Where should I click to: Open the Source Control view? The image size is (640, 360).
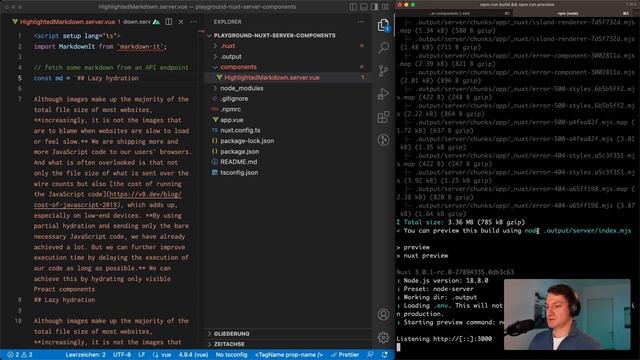click(383, 71)
